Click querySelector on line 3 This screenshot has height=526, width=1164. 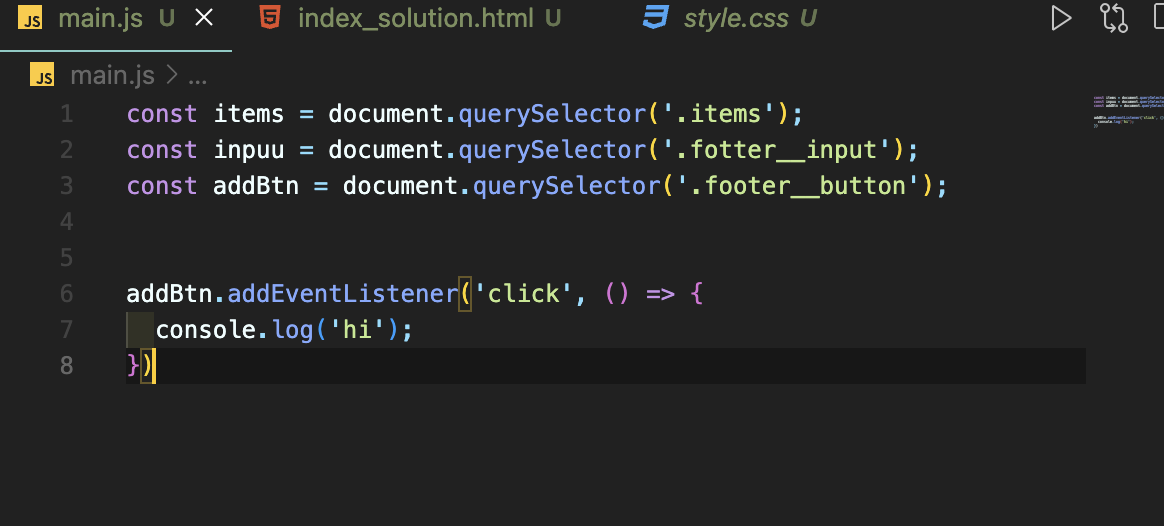(566, 185)
